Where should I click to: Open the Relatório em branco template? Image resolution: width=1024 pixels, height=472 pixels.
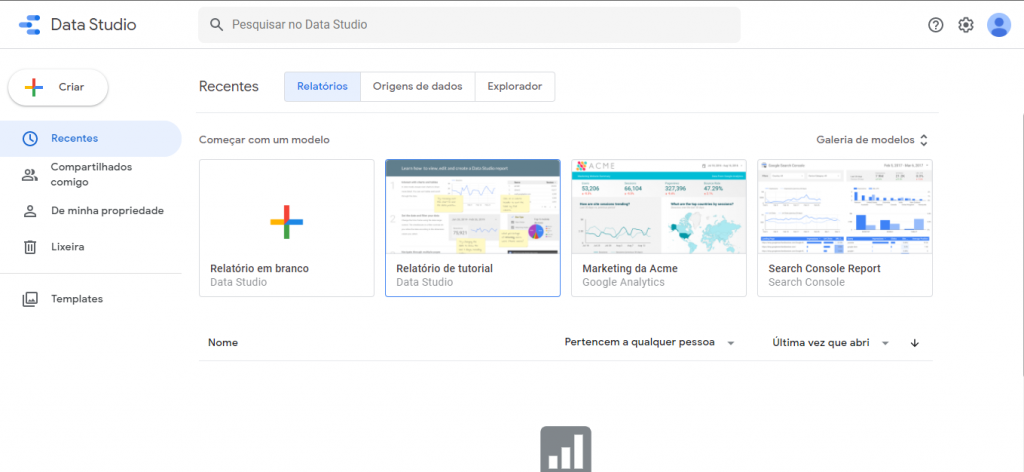click(286, 228)
